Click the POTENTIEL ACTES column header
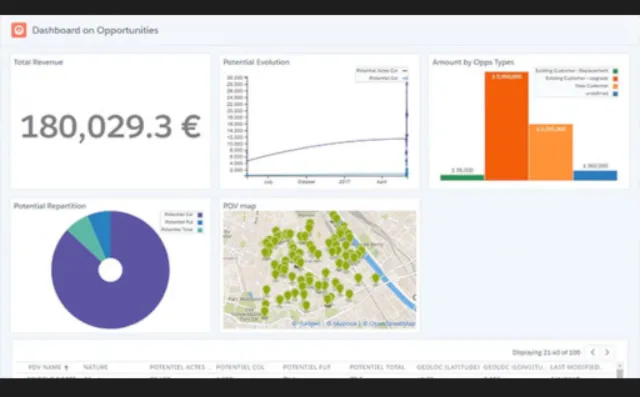Image resolution: width=640 pixels, height=397 pixels. point(180,367)
